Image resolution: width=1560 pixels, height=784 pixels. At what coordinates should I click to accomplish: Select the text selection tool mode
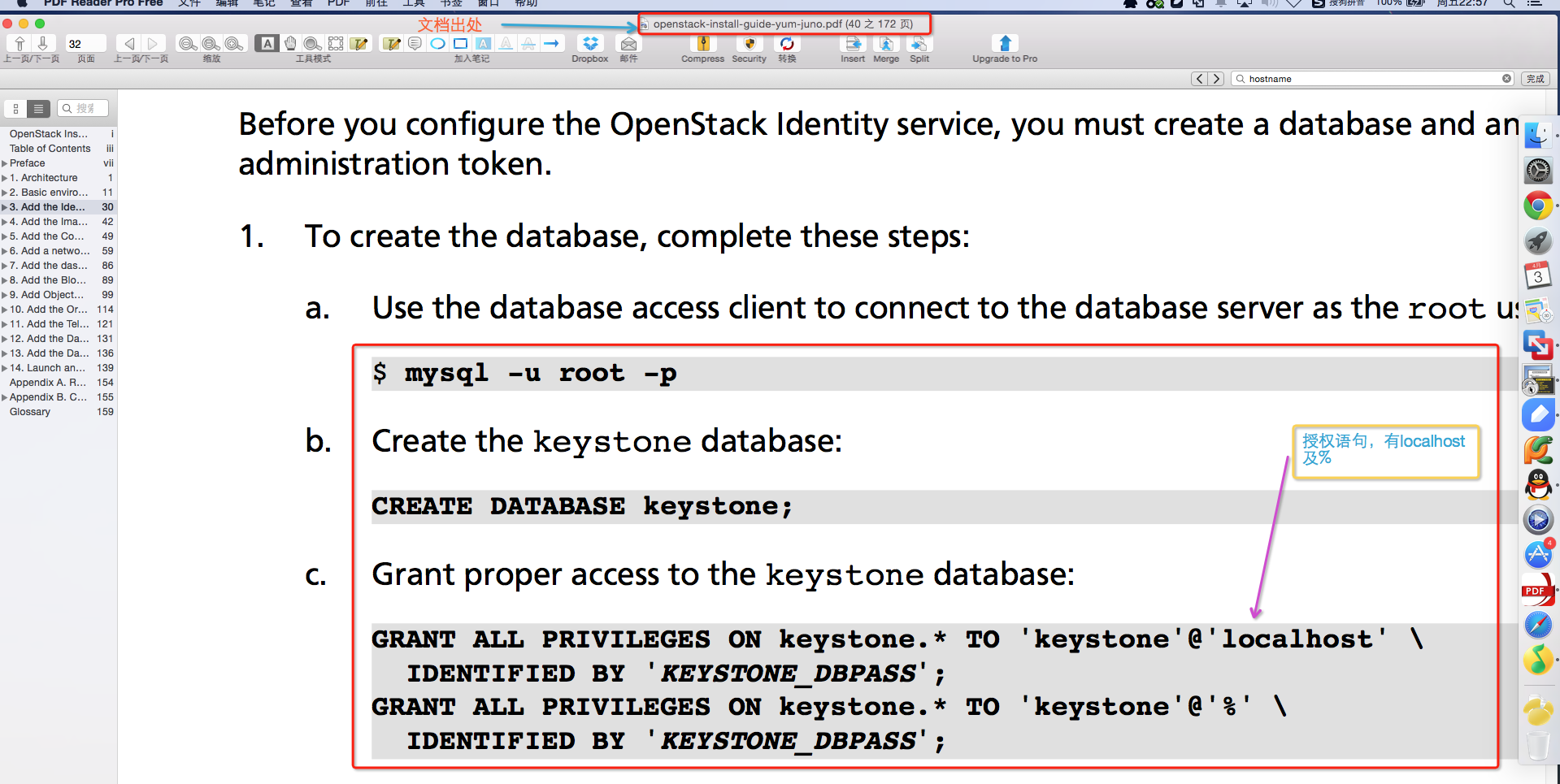point(267,43)
